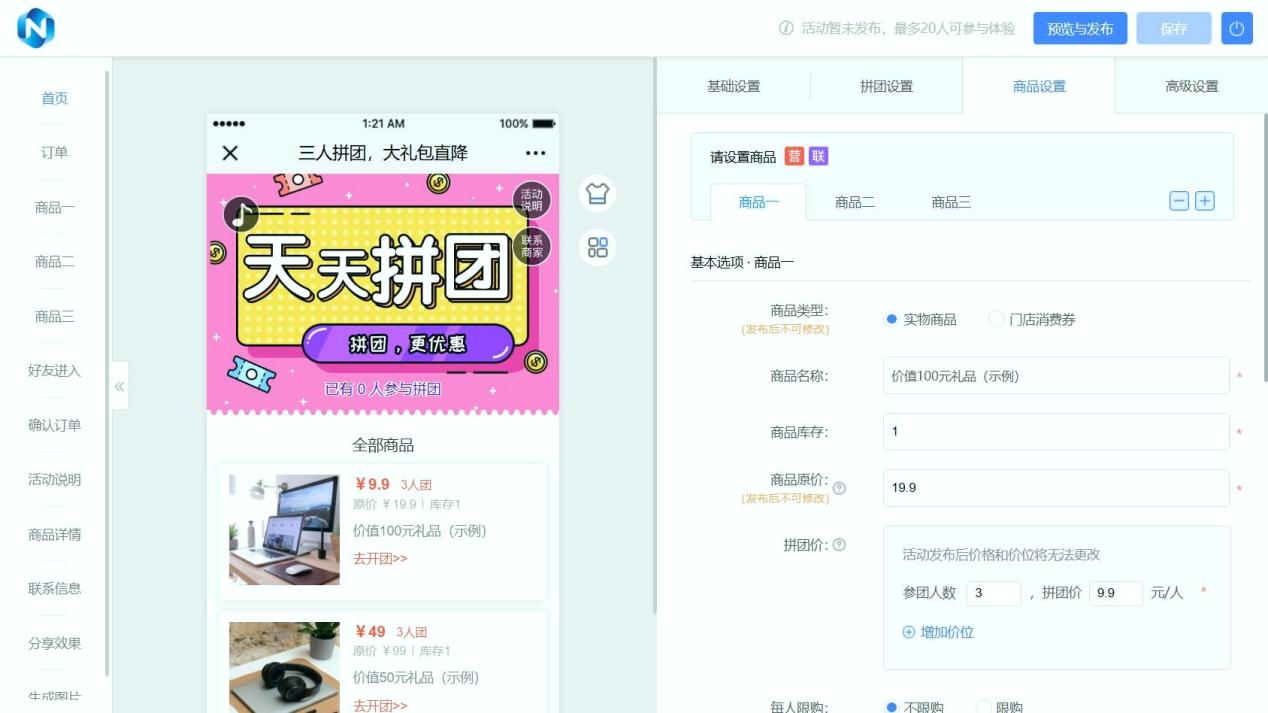The image size is (1268, 713).
Task: Click 去开团>> link on first product
Action: [380, 558]
